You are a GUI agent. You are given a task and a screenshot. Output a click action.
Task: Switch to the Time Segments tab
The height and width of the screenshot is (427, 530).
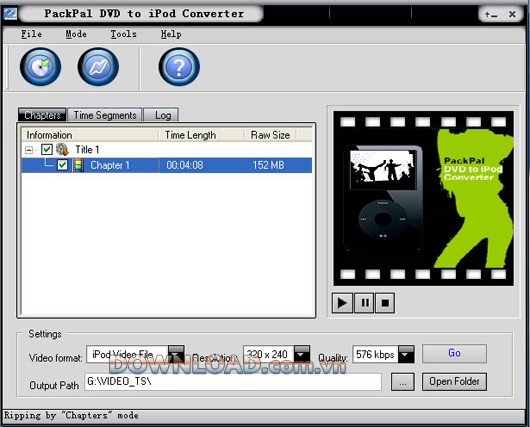point(105,115)
